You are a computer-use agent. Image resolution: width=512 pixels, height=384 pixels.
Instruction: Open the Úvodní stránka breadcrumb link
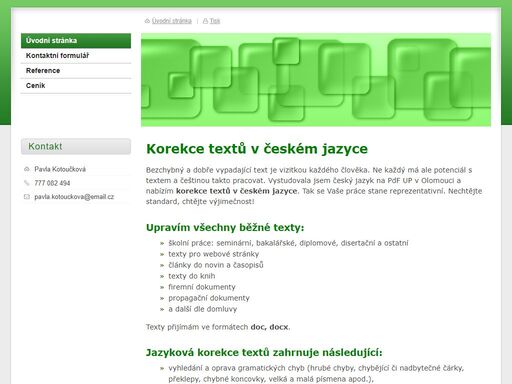pos(172,21)
